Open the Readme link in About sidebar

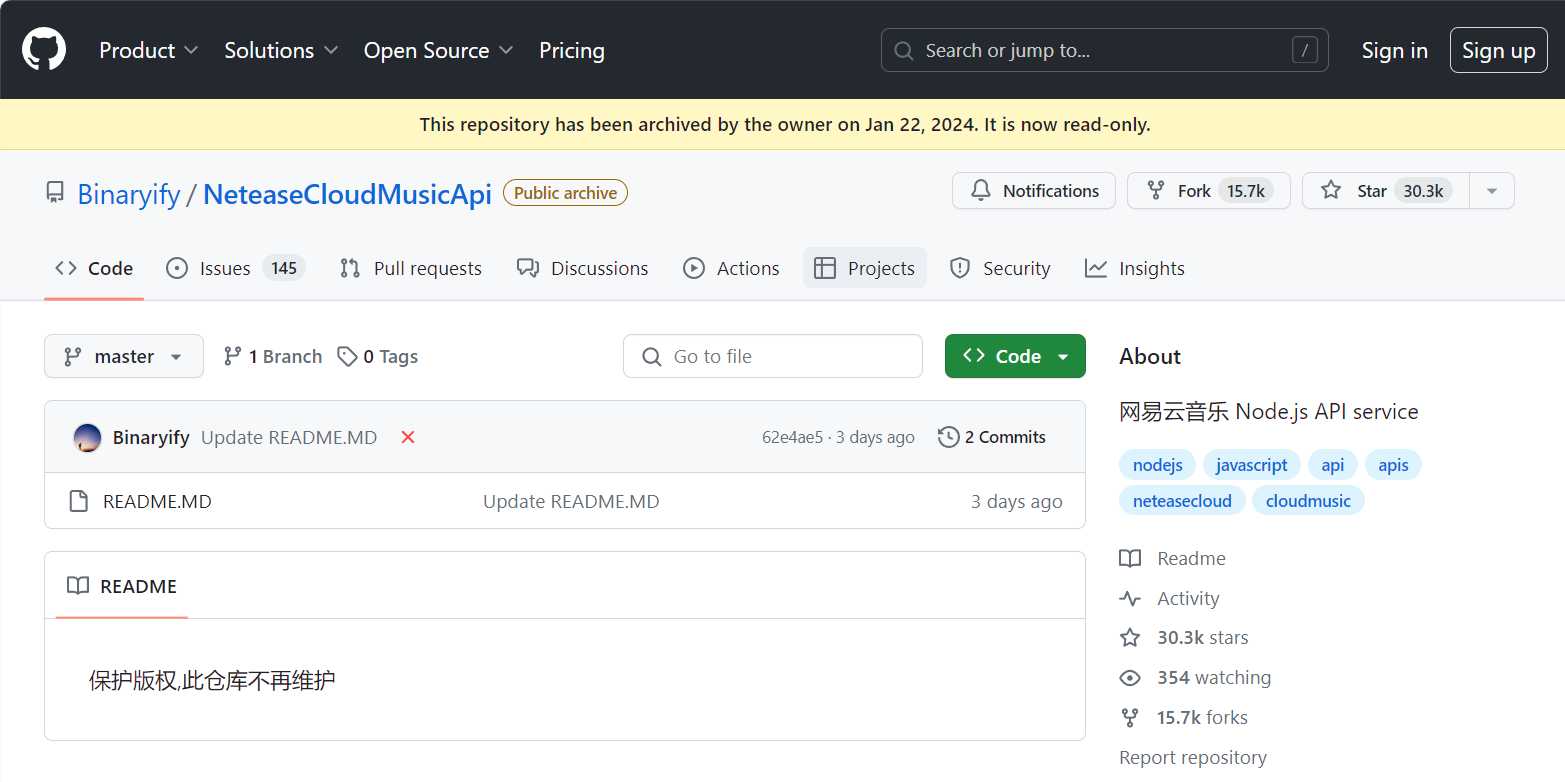coord(1173,558)
